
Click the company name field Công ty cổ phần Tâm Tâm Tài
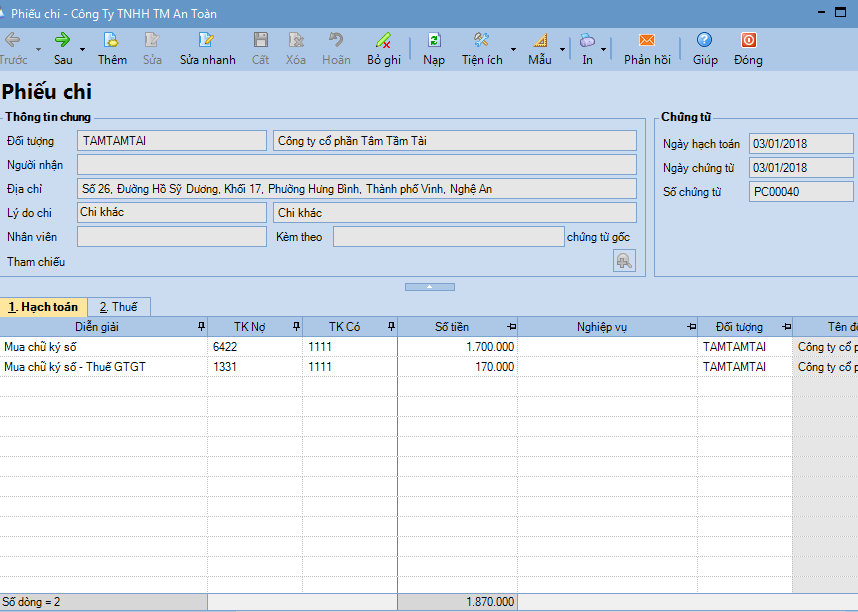pyautogui.click(x=455, y=141)
